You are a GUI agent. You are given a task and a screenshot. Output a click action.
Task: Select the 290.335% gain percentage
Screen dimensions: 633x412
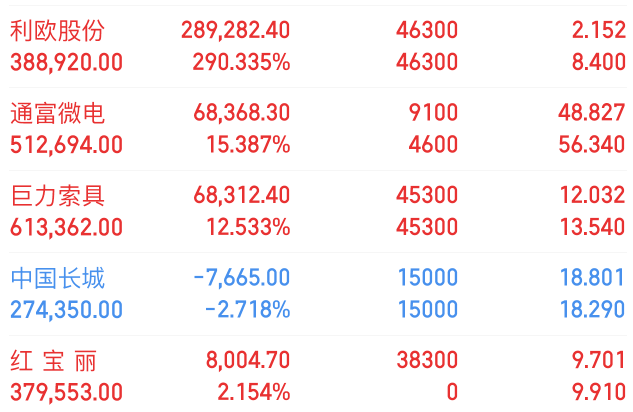241,62
